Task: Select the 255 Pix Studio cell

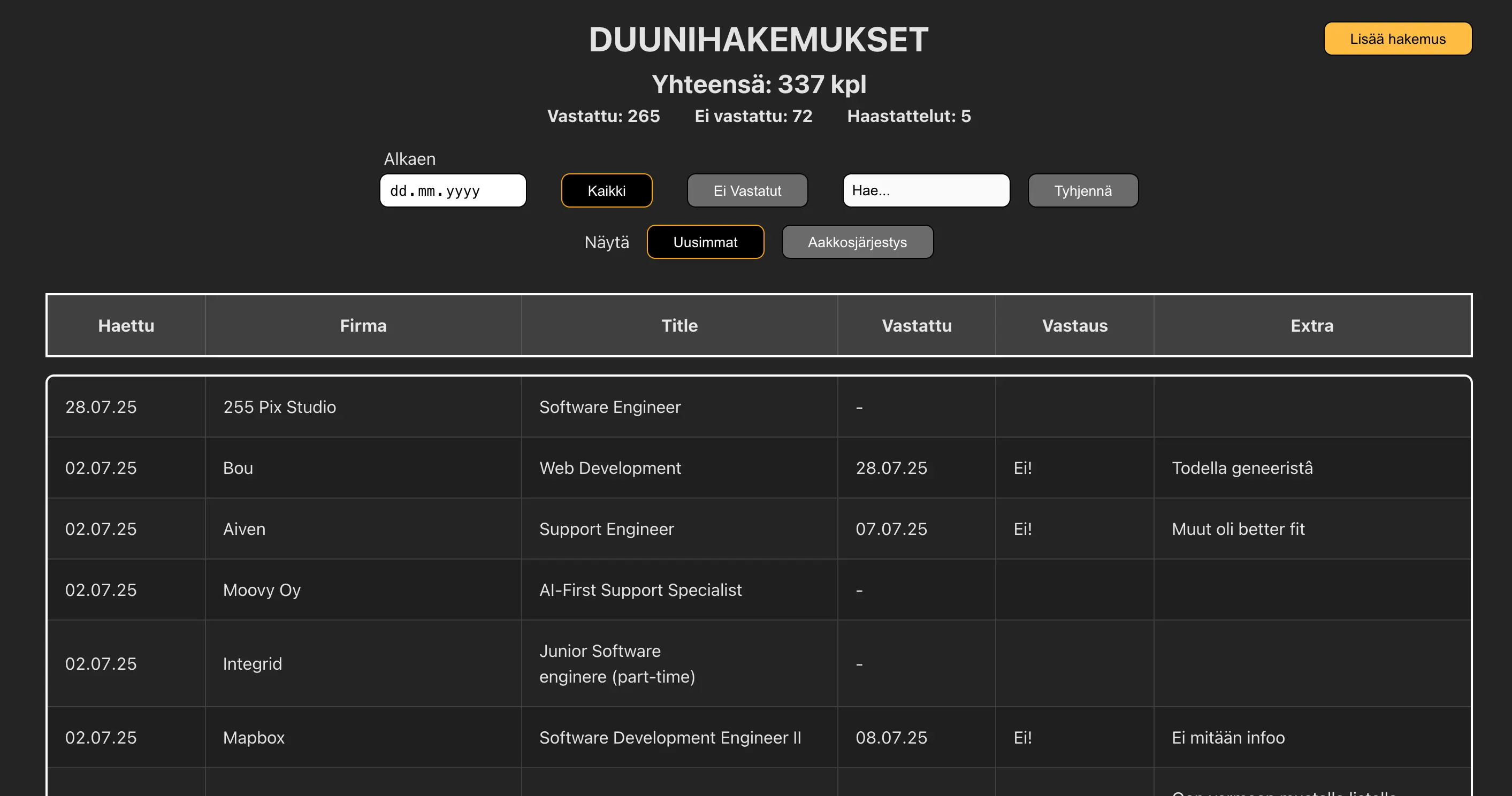Action: (363, 407)
